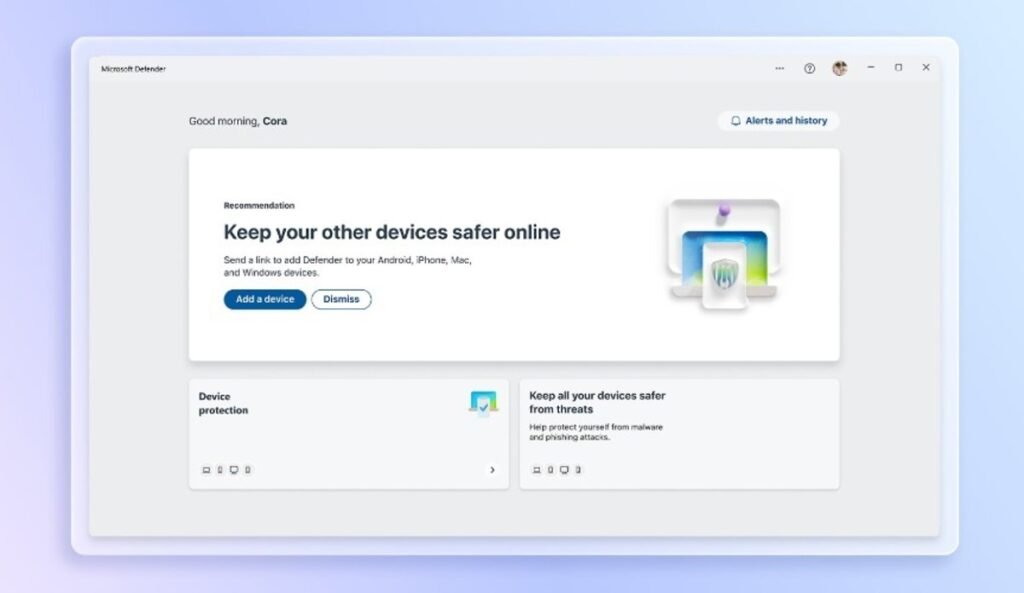Click the monitor icon in Device protection card
1024x593 pixels.
[233, 470]
